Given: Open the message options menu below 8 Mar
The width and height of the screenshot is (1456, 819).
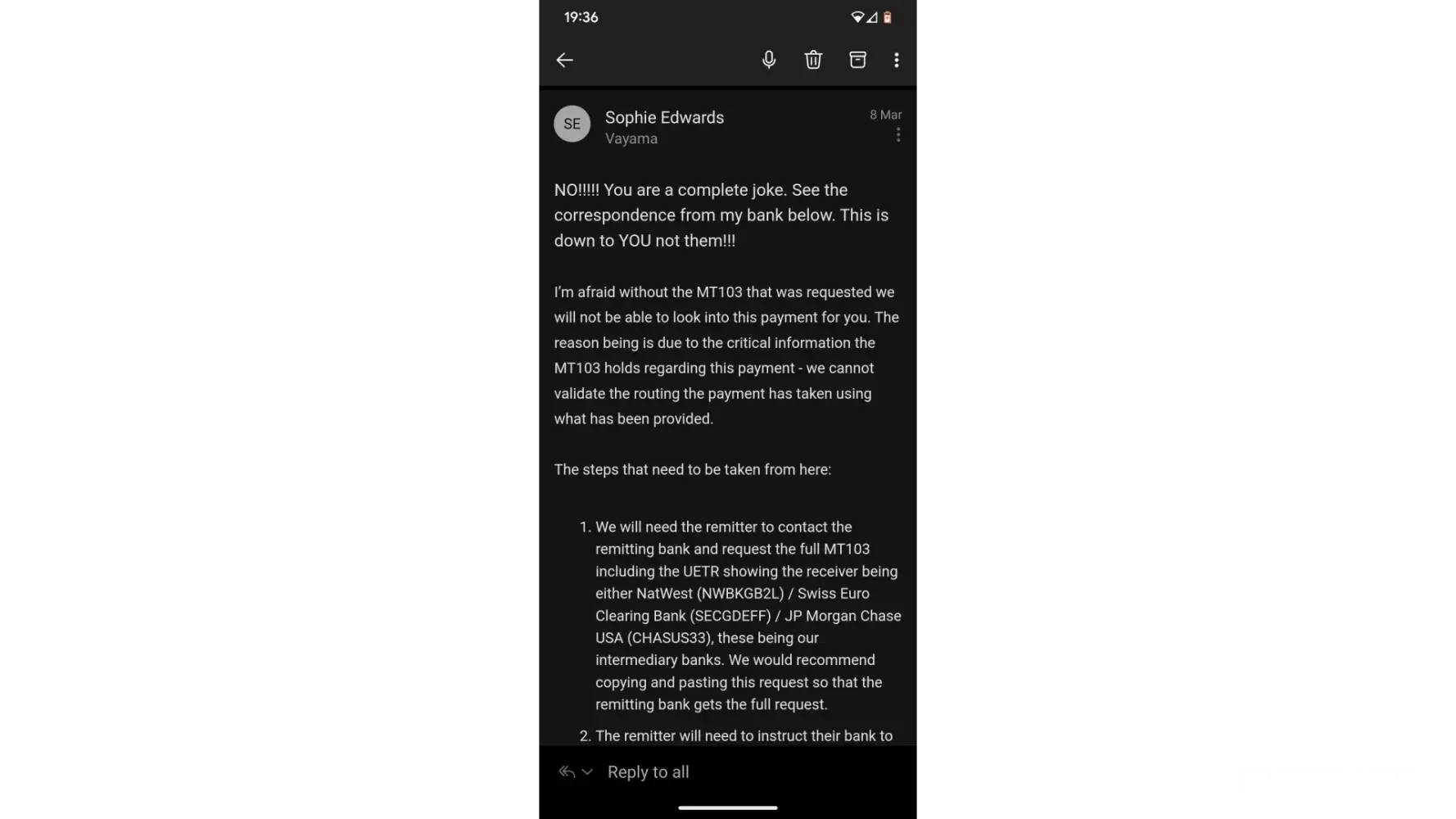Looking at the screenshot, I should coord(898,135).
